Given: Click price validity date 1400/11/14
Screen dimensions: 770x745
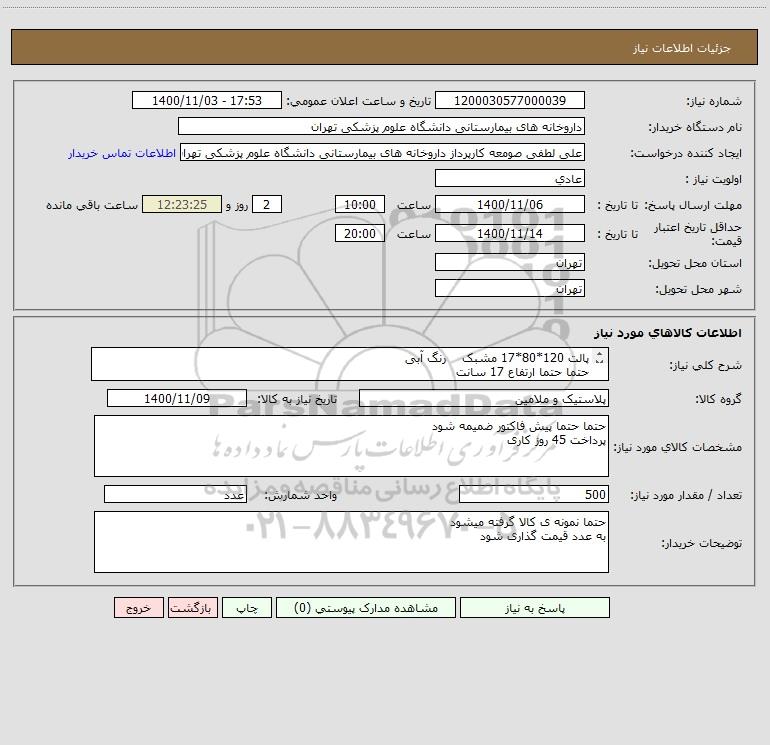Looking at the screenshot, I should (510, 233).
